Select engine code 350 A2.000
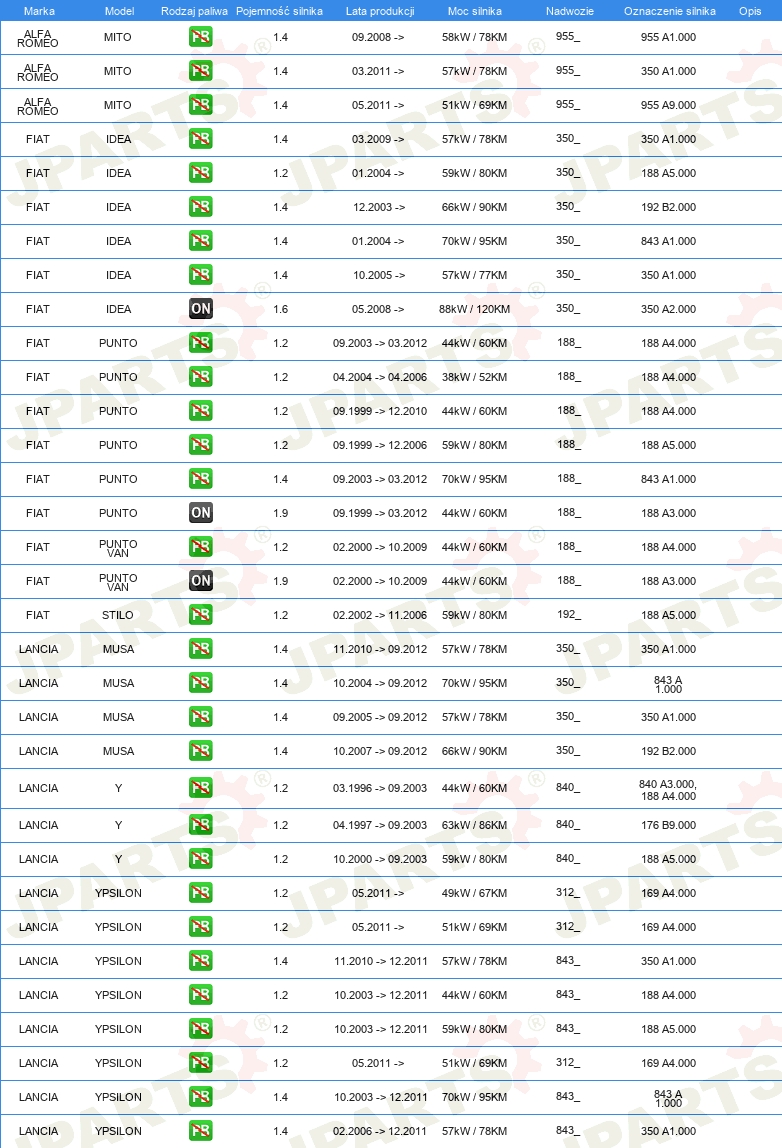Screen dimensions: 782x1148 (x=669, y=309)
